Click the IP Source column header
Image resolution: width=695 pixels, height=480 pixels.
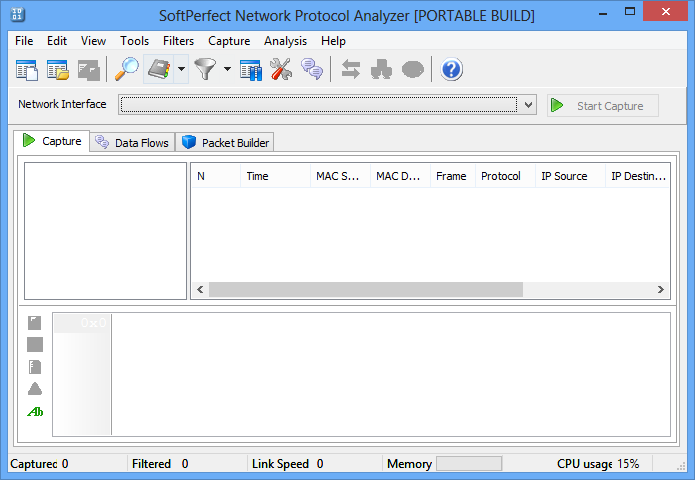point(570,176)
